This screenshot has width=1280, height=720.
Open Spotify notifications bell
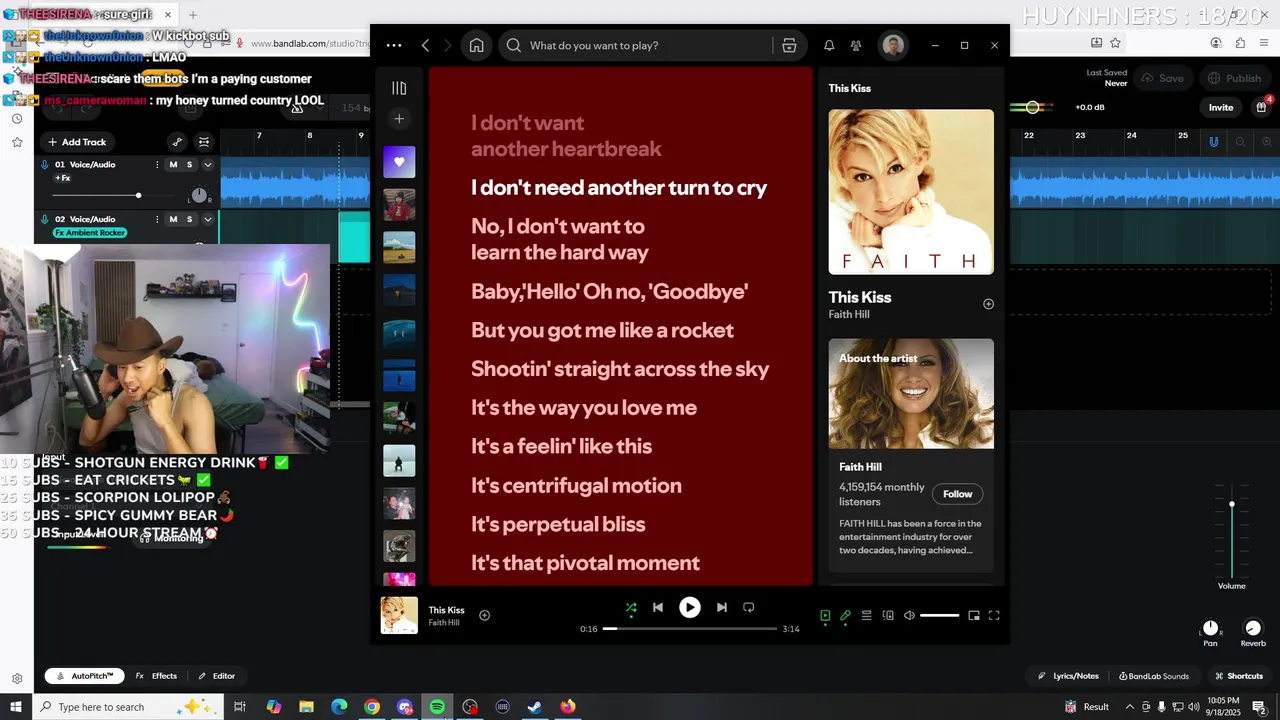829,45
